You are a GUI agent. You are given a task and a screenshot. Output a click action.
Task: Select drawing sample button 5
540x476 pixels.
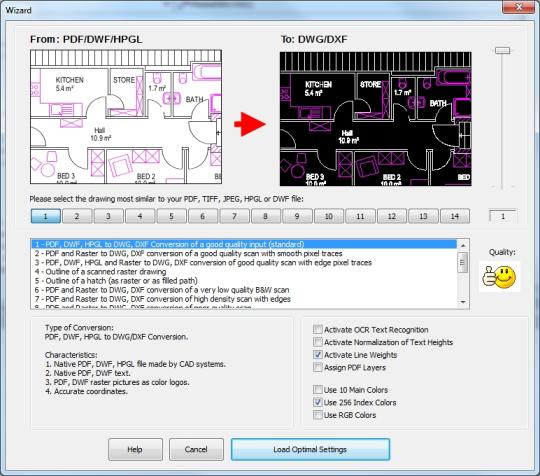tap(171, 216)
